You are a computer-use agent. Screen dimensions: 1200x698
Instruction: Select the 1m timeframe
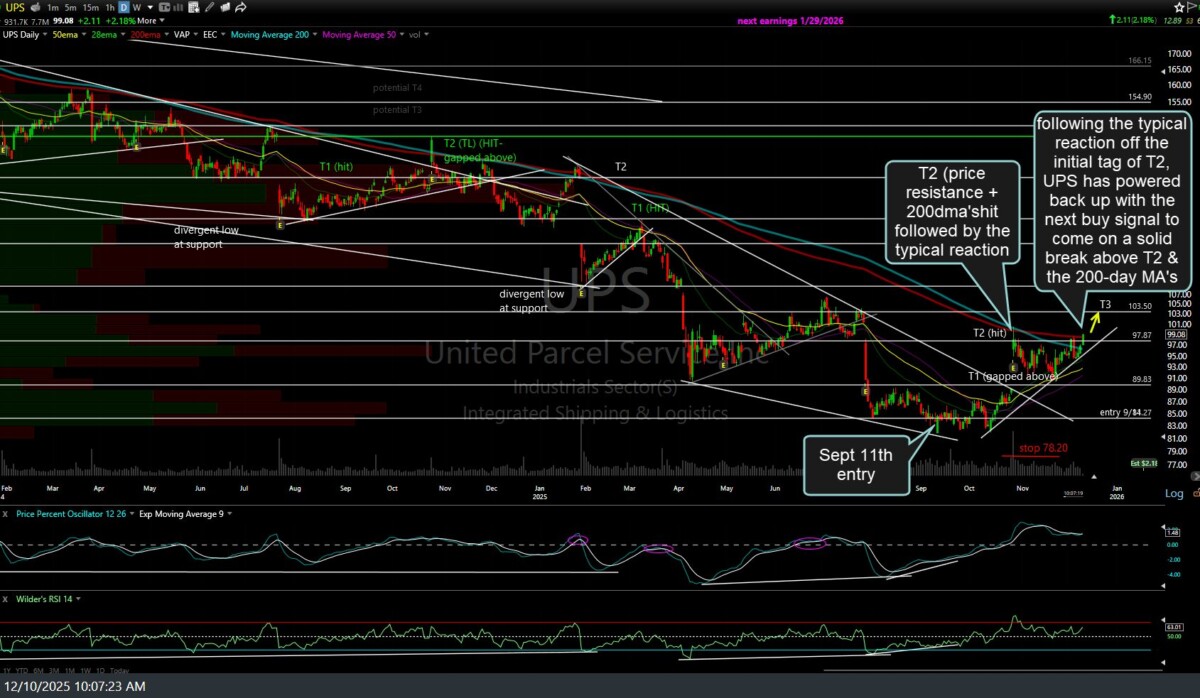(x=53, y=7)
